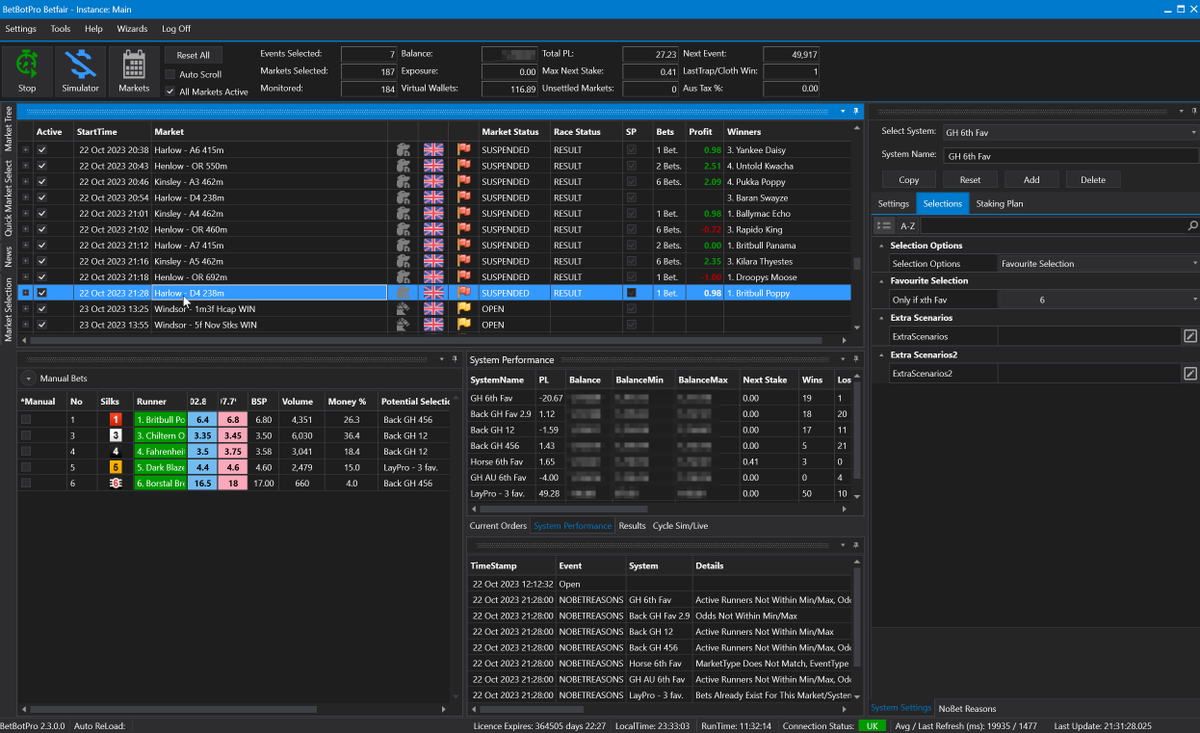
Task: Click UK flag in Henlow OR 550m row
Action: pos(433,166)
